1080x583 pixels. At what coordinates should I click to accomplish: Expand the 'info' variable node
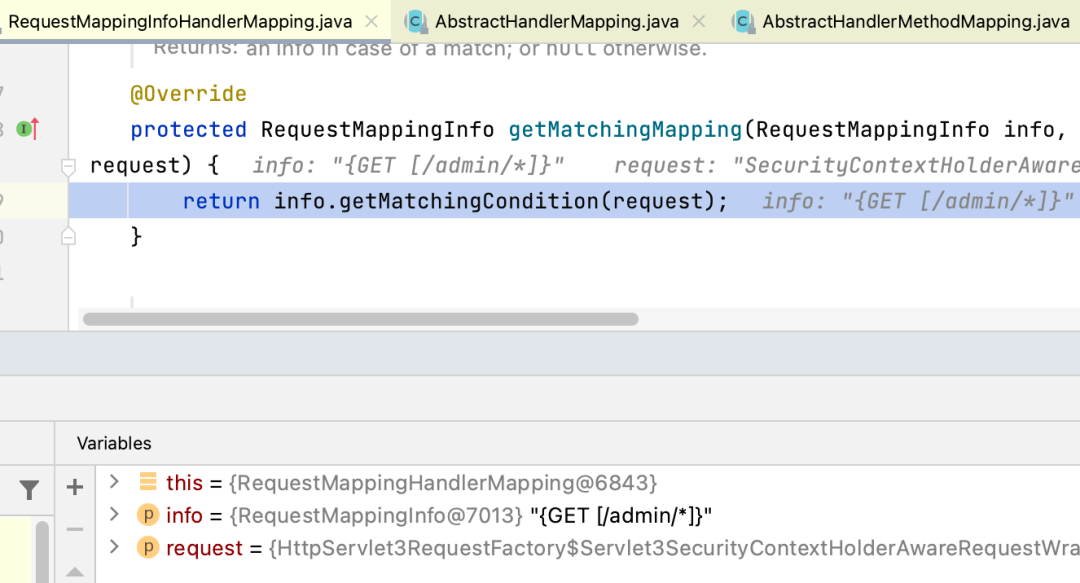(114, 515)
